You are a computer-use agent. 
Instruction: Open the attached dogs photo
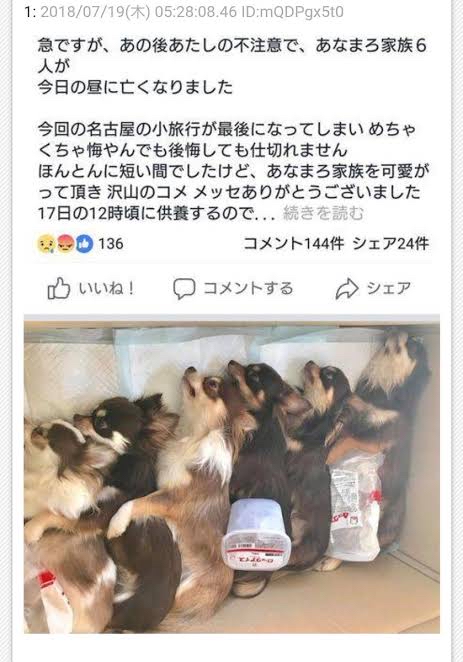point(232,477)
